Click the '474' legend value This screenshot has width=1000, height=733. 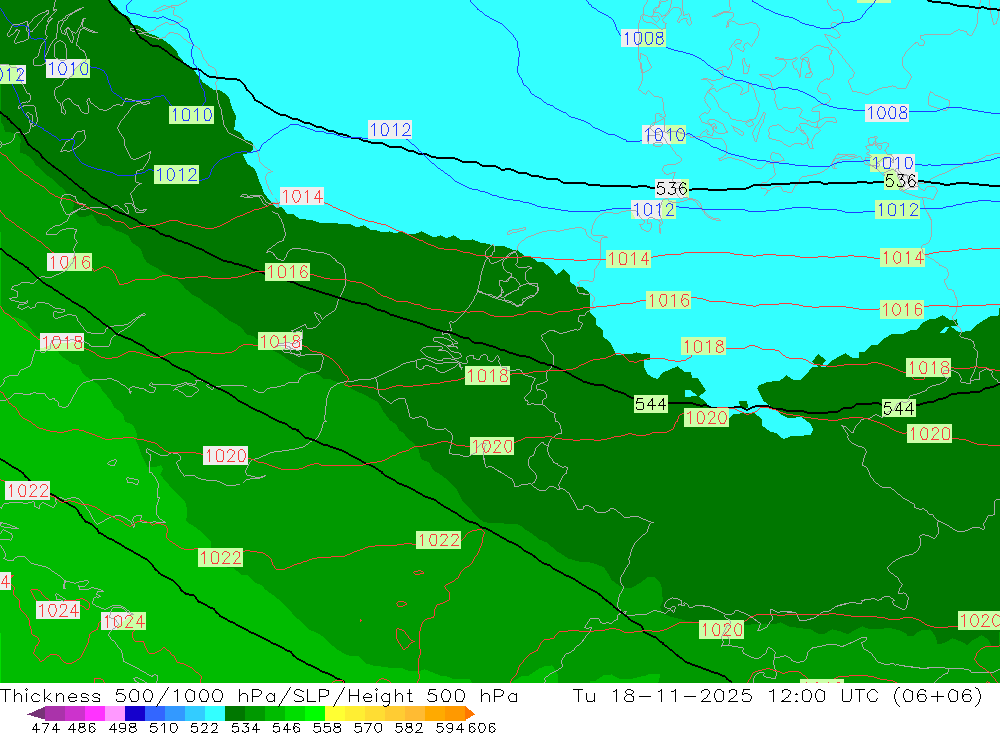click(45, 727)
